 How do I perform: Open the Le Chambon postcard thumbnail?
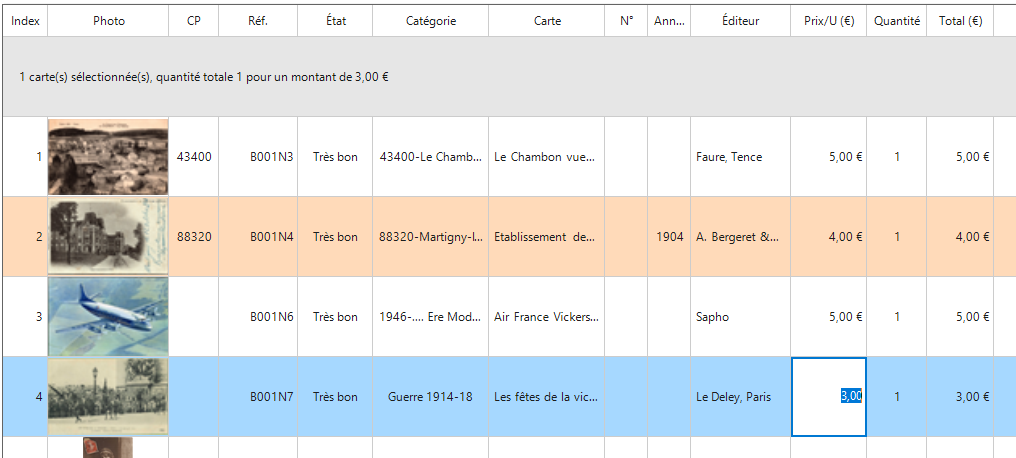(x=108, y=157)
